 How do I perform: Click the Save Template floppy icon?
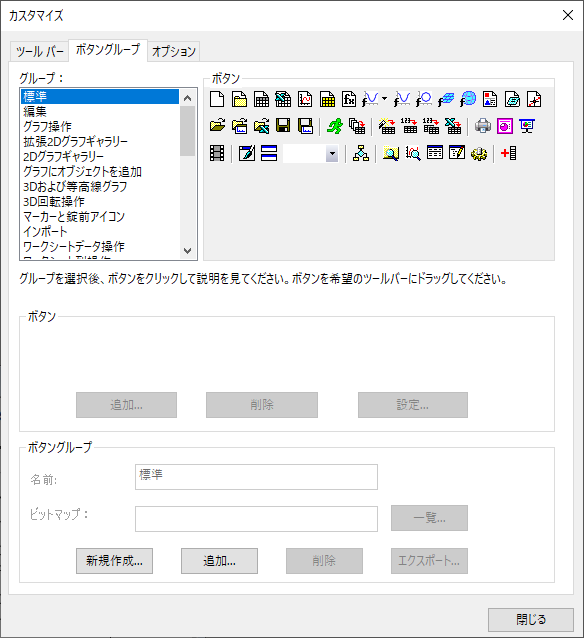pos(305,126)
